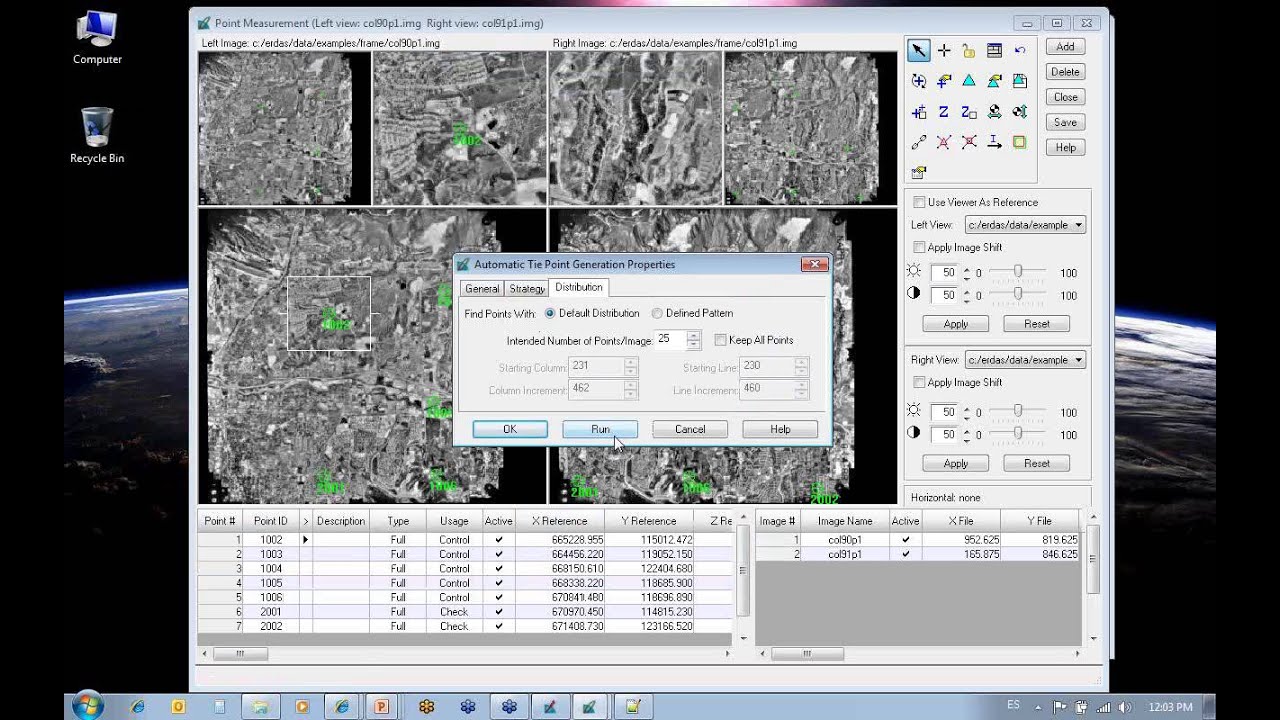Click the blue Z elevation icon

pyautogui.click(x=944, y=112)
